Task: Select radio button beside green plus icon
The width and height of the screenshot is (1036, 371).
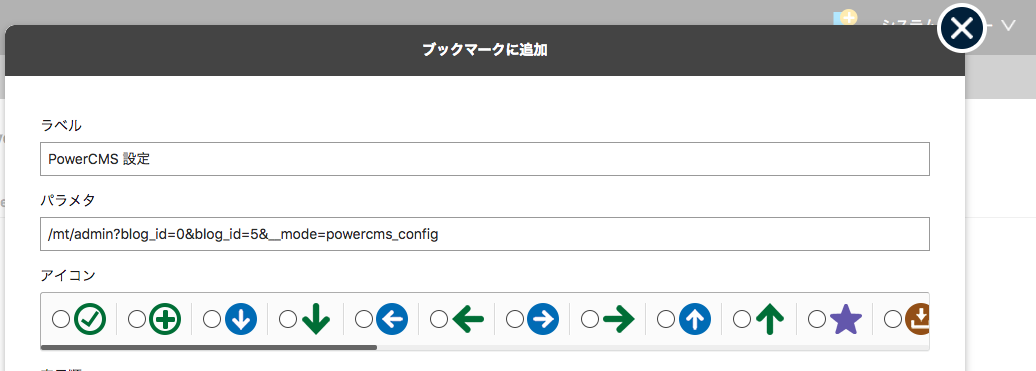Action: click(137, 320)
